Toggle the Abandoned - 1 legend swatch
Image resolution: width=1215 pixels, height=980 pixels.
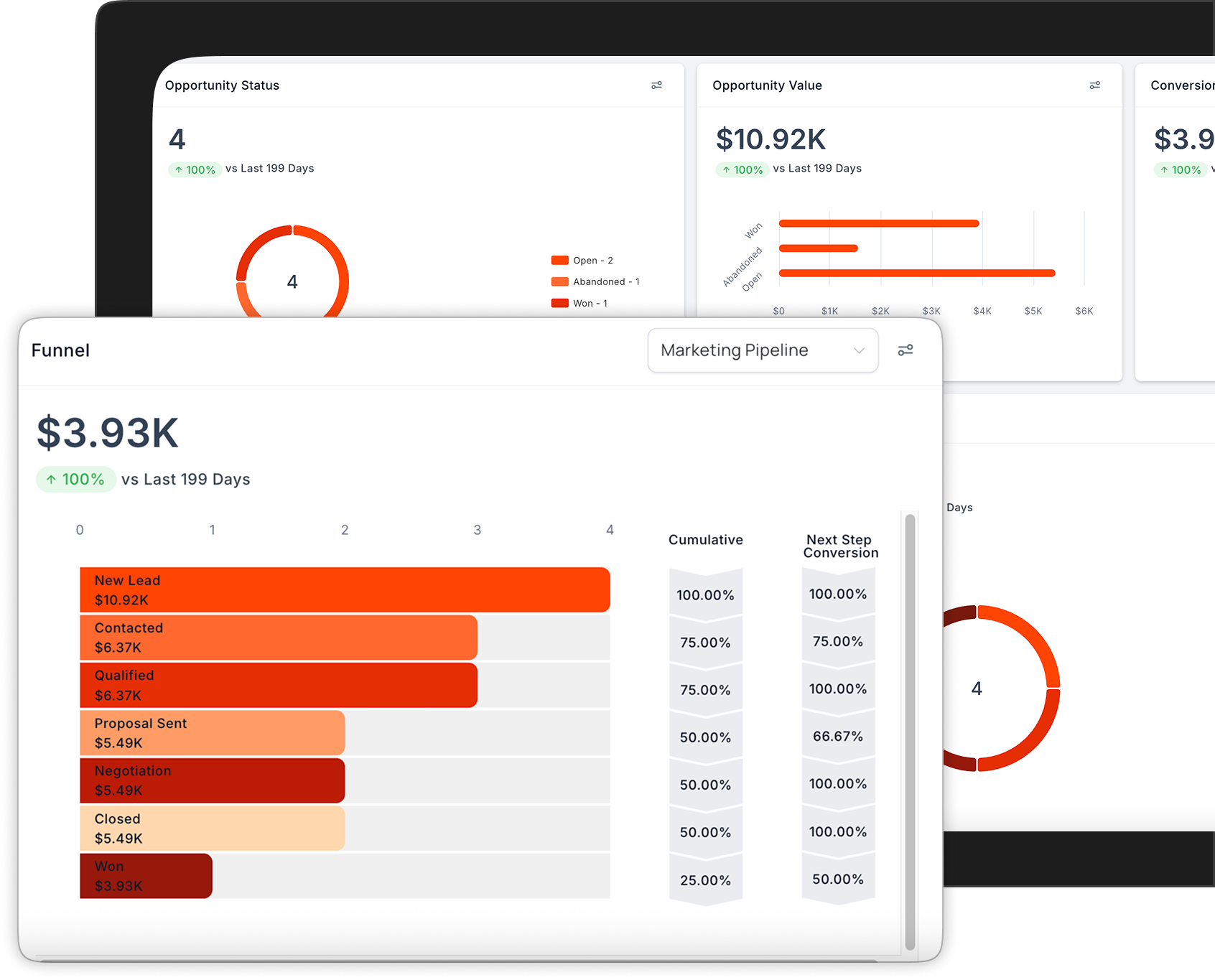560,281
